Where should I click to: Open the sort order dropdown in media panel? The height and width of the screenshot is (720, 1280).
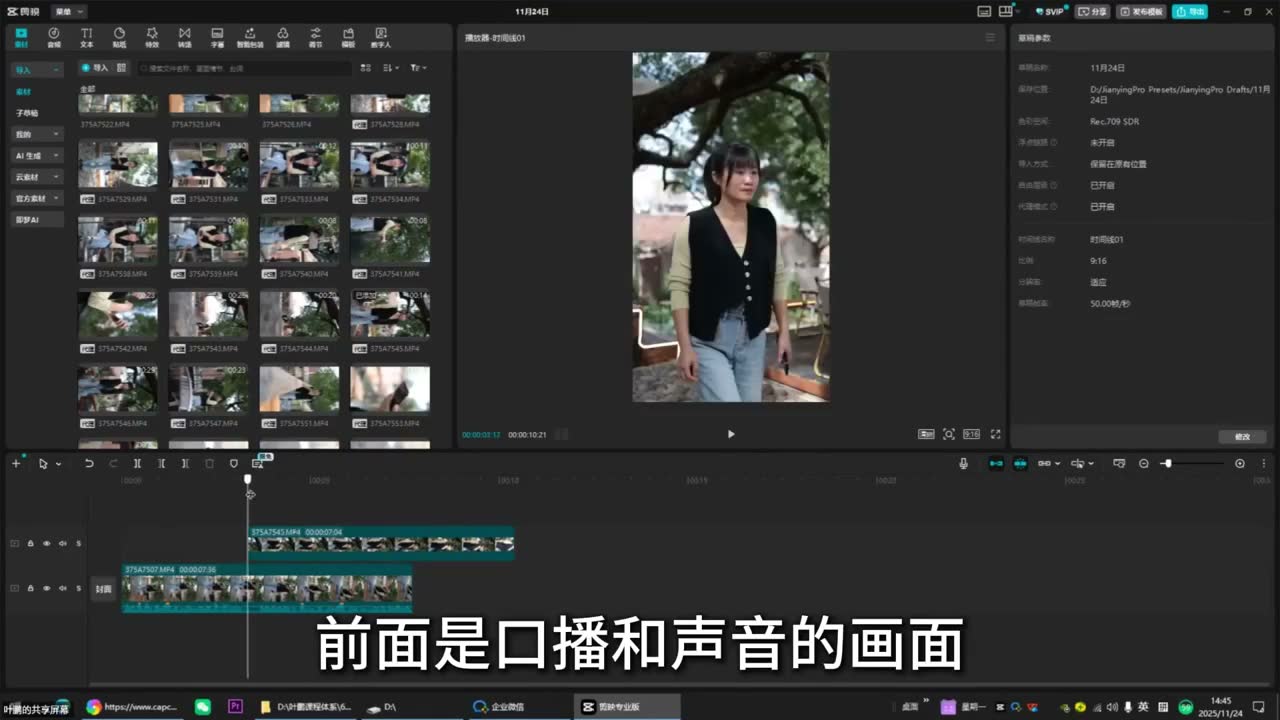click(x=391, y=68)
